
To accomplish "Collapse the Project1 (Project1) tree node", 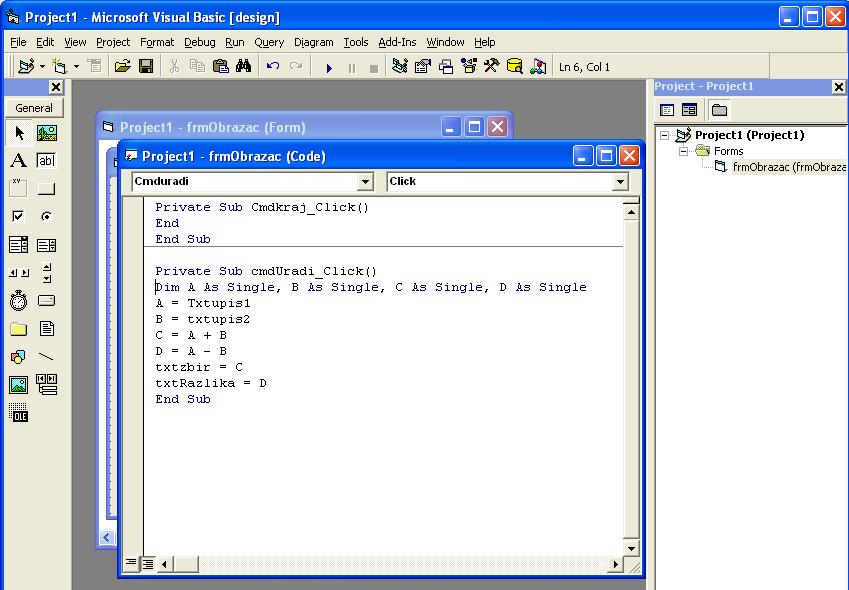I will [664, 135].
